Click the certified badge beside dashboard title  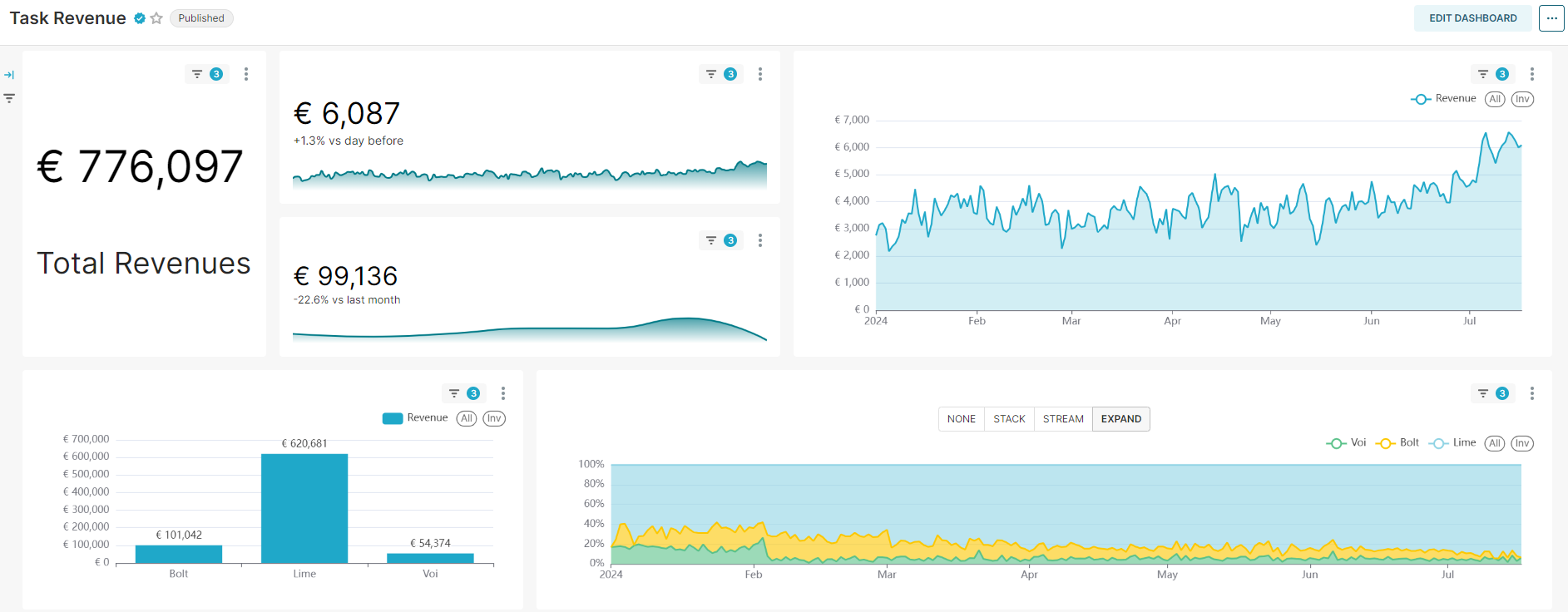tap(140, 18)
